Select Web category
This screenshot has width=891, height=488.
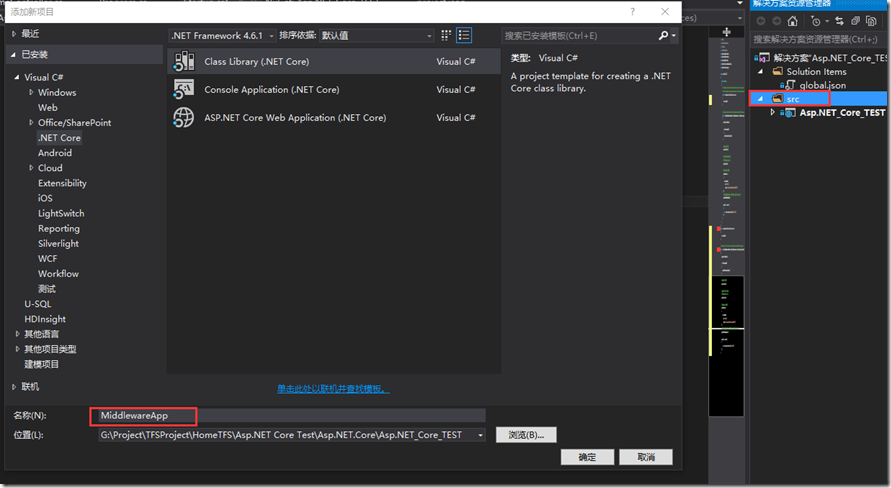point(48,107)
